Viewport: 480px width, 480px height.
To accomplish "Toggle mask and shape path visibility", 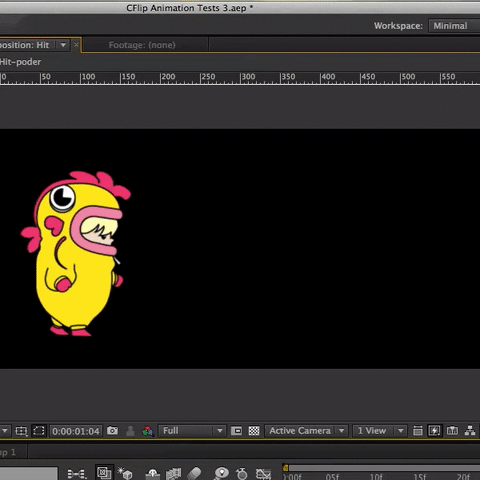I will 39,431.
